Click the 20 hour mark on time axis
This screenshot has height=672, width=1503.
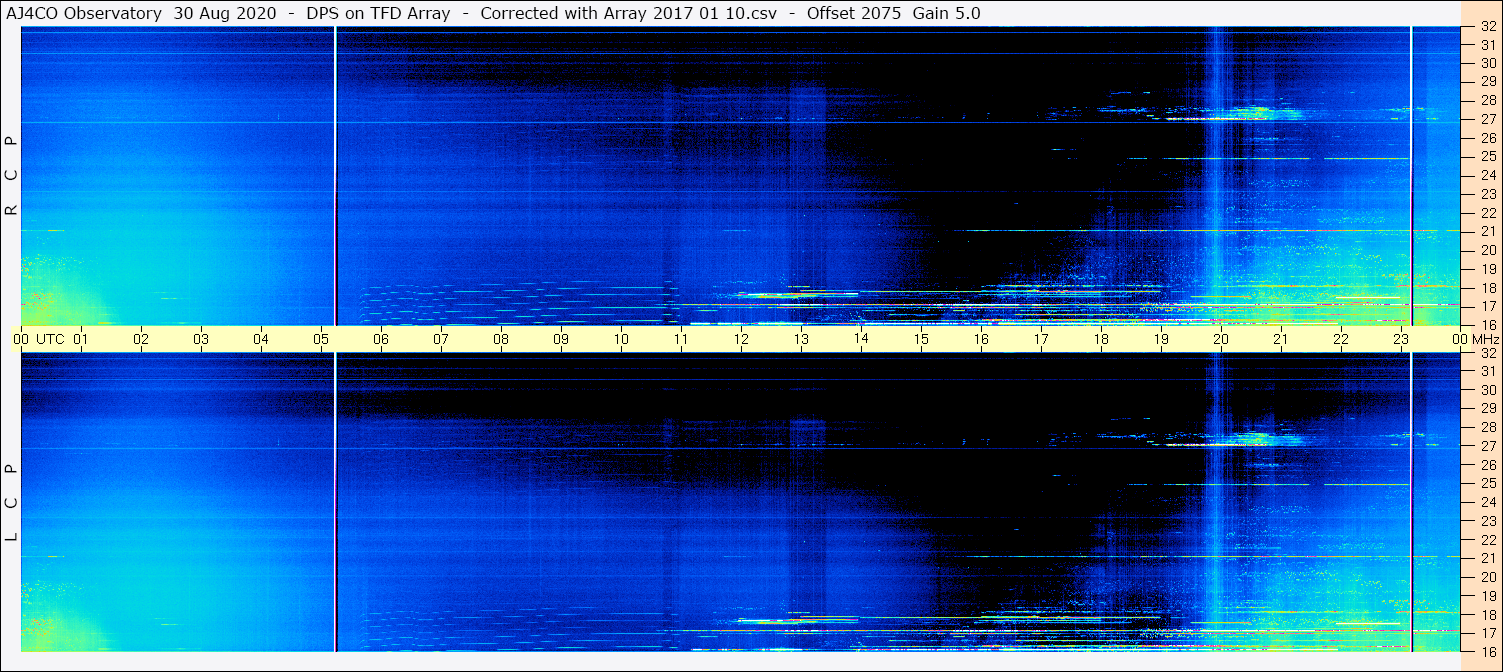click(1221, 340)
